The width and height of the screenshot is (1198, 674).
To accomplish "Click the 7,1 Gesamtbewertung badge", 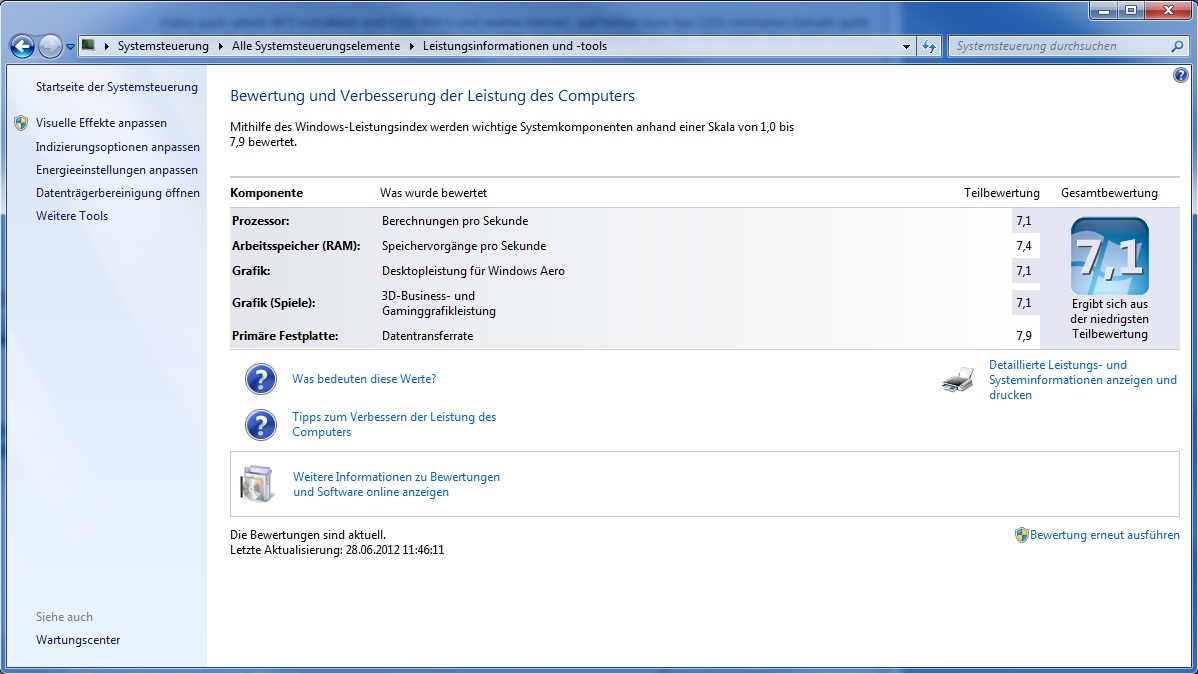I will [x=1109, y=257].
